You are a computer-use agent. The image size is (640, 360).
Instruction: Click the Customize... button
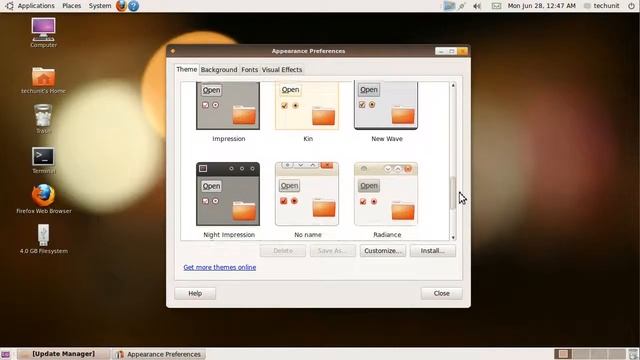[x=383, y=251]
